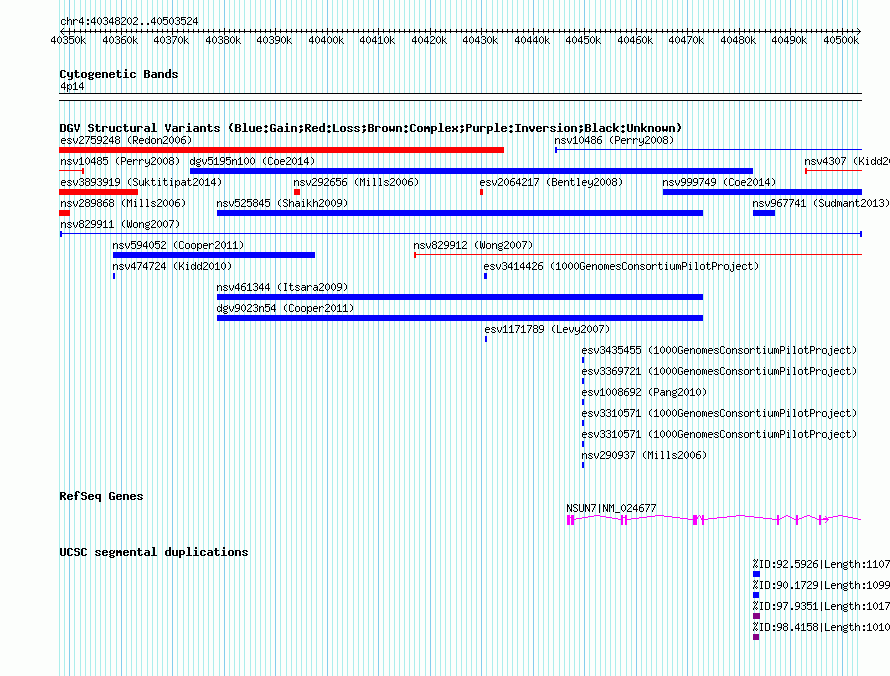890x676 pixels.
Task: Select the 4p14 cytogenetic band label
Action: [x=72, y=86]
